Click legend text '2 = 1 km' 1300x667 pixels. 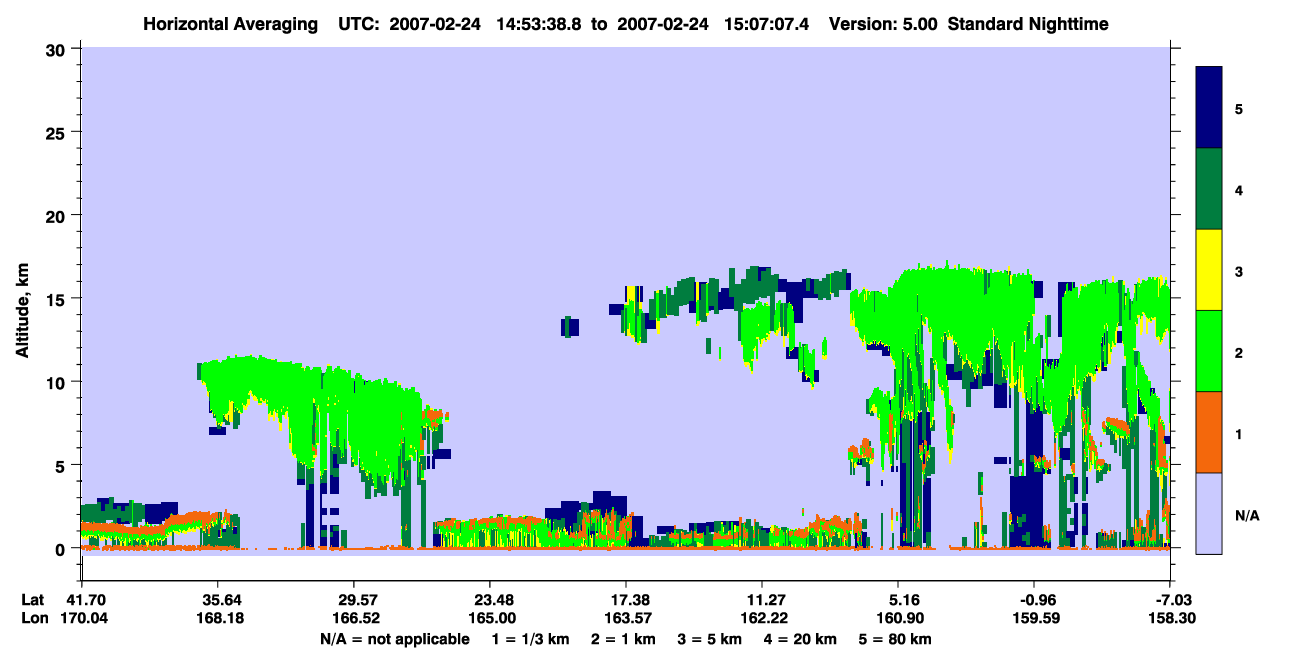622,639
